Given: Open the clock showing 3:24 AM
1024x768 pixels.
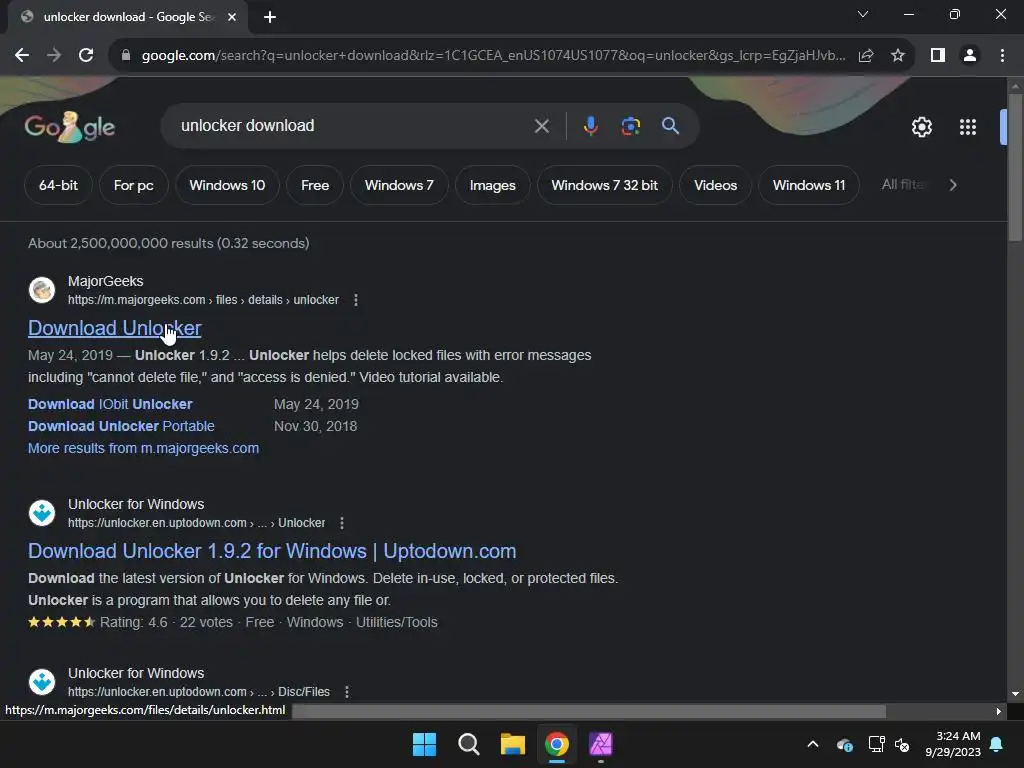Looking at the screenshot, I should pos(953,744).
